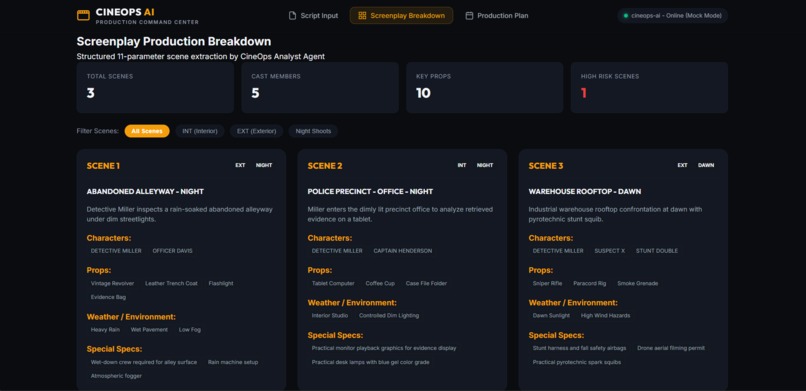Filter scenes by INT (Interior)
Image resolution: width=806 pixels, height=391 pixels.
pyautogui.click(x=200, y=131)
